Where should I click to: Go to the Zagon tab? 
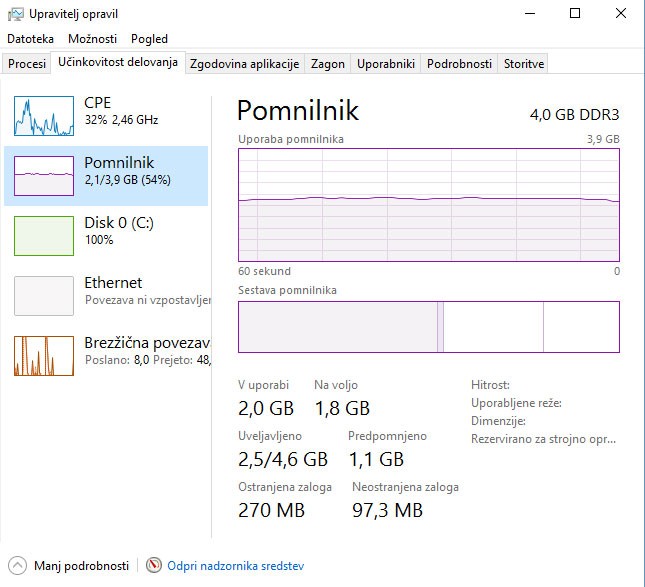click(x=327, y=64)
